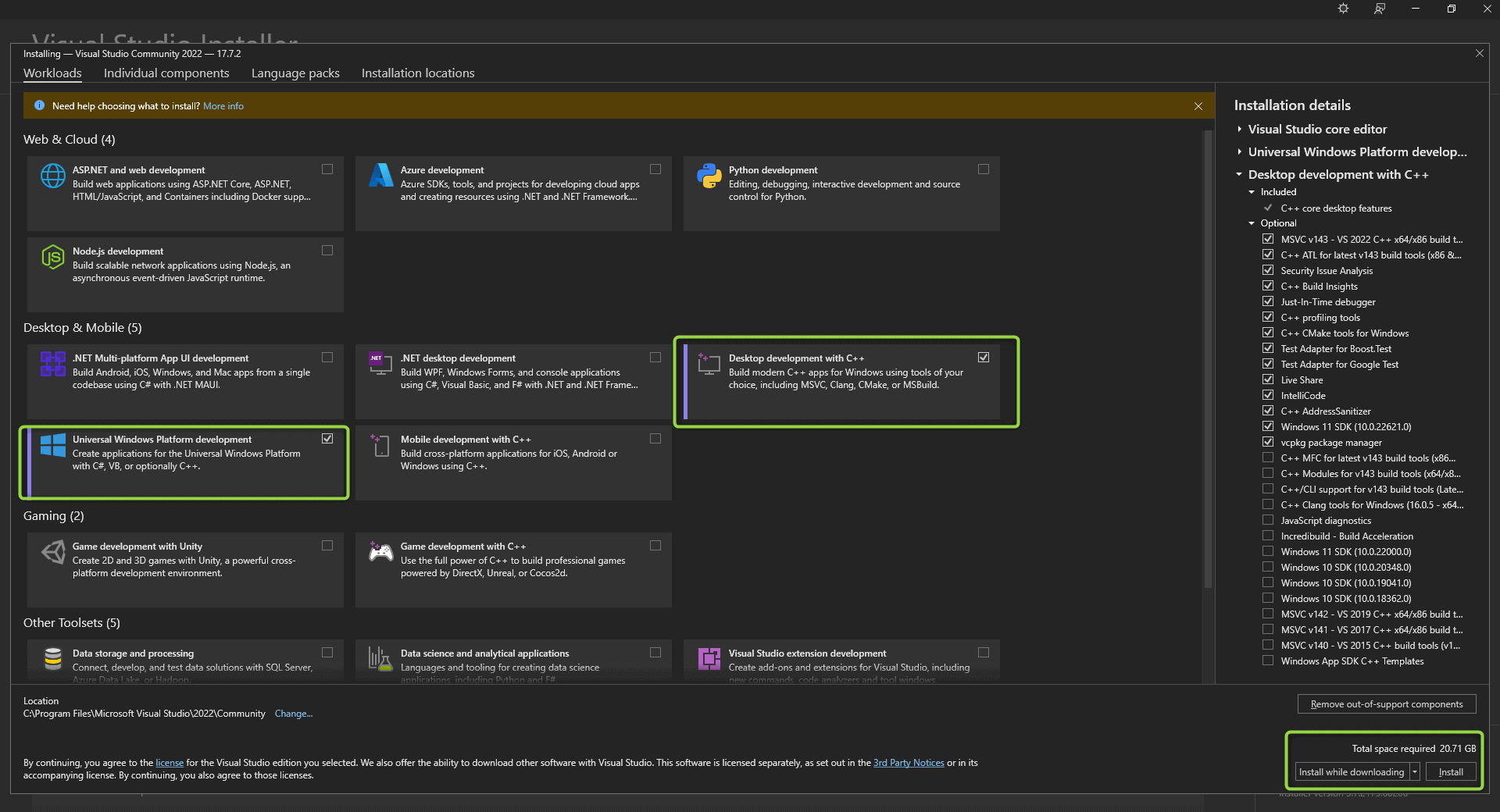Click the Install button
Screen dimensions: 1500x812
(1451, 772)
